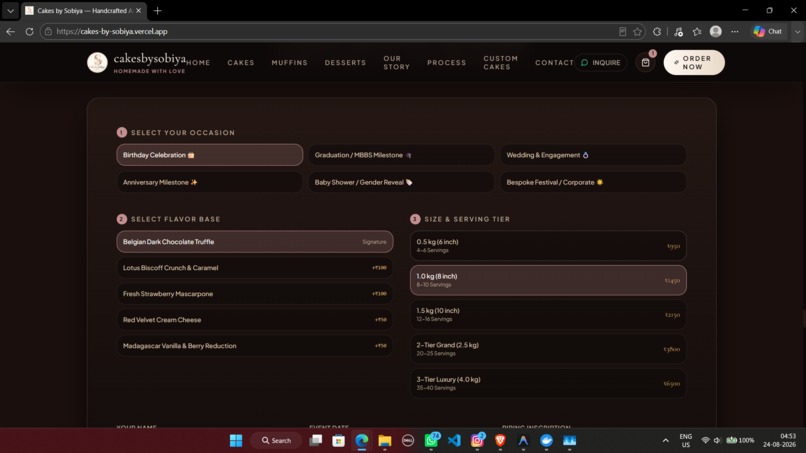Screen dimensions: 806x453
Task: Click the ORDER NOW button
Action: click(694, 63)
